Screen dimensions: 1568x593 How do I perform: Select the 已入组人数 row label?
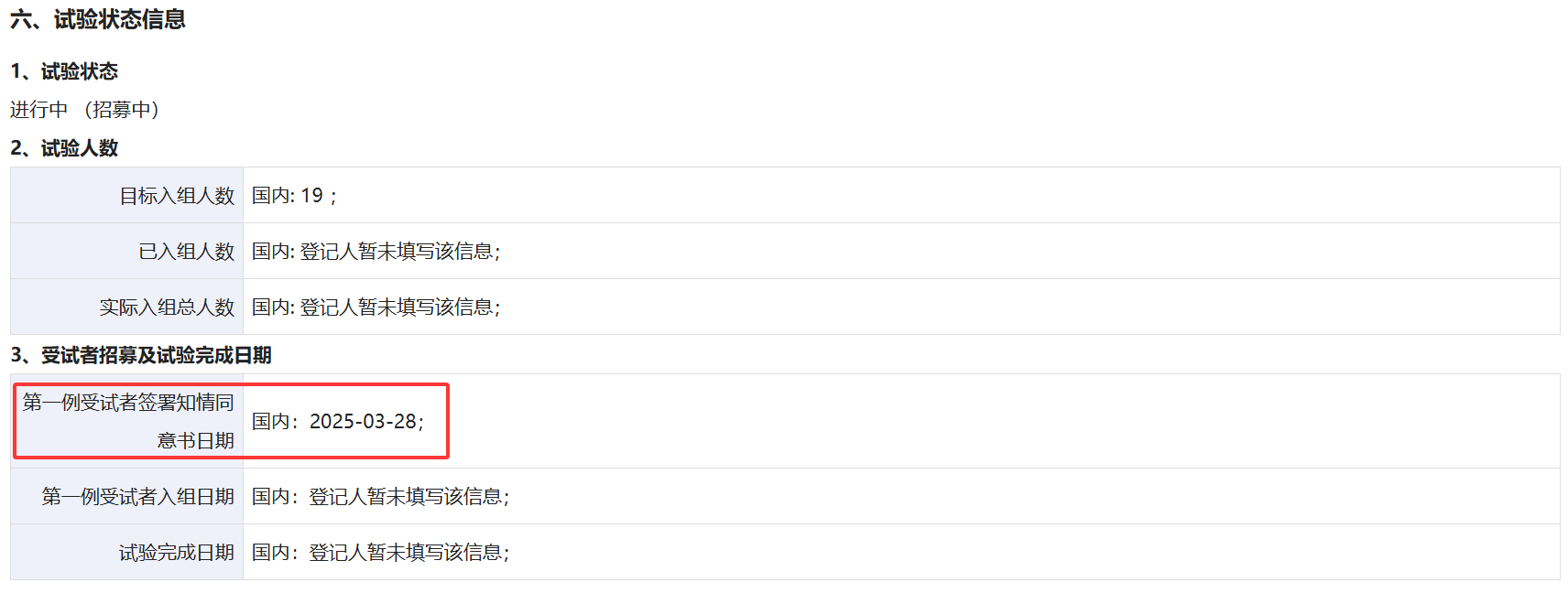tap(187, 252)
